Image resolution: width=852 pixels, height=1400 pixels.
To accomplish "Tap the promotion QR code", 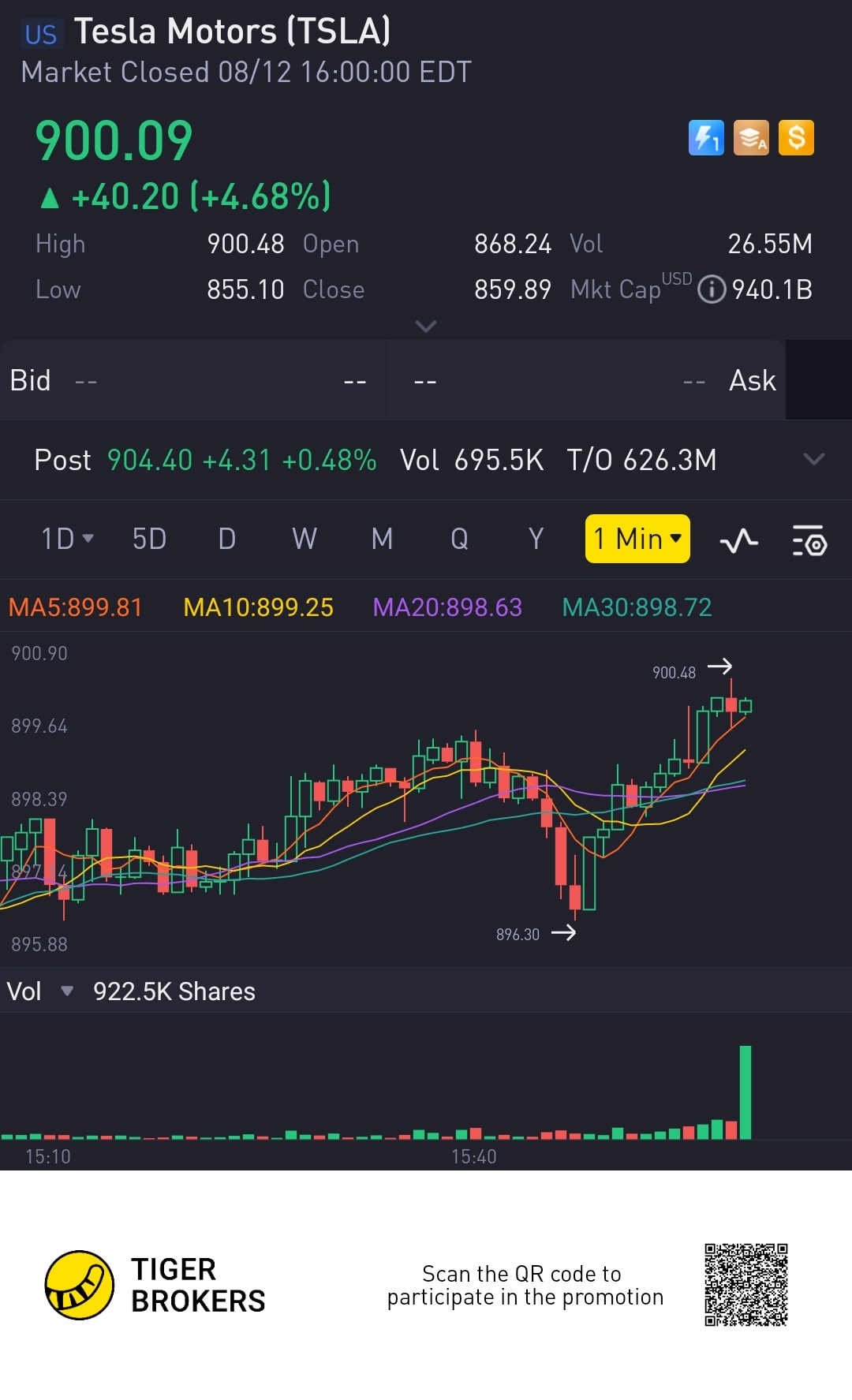I will (746, 1285).
